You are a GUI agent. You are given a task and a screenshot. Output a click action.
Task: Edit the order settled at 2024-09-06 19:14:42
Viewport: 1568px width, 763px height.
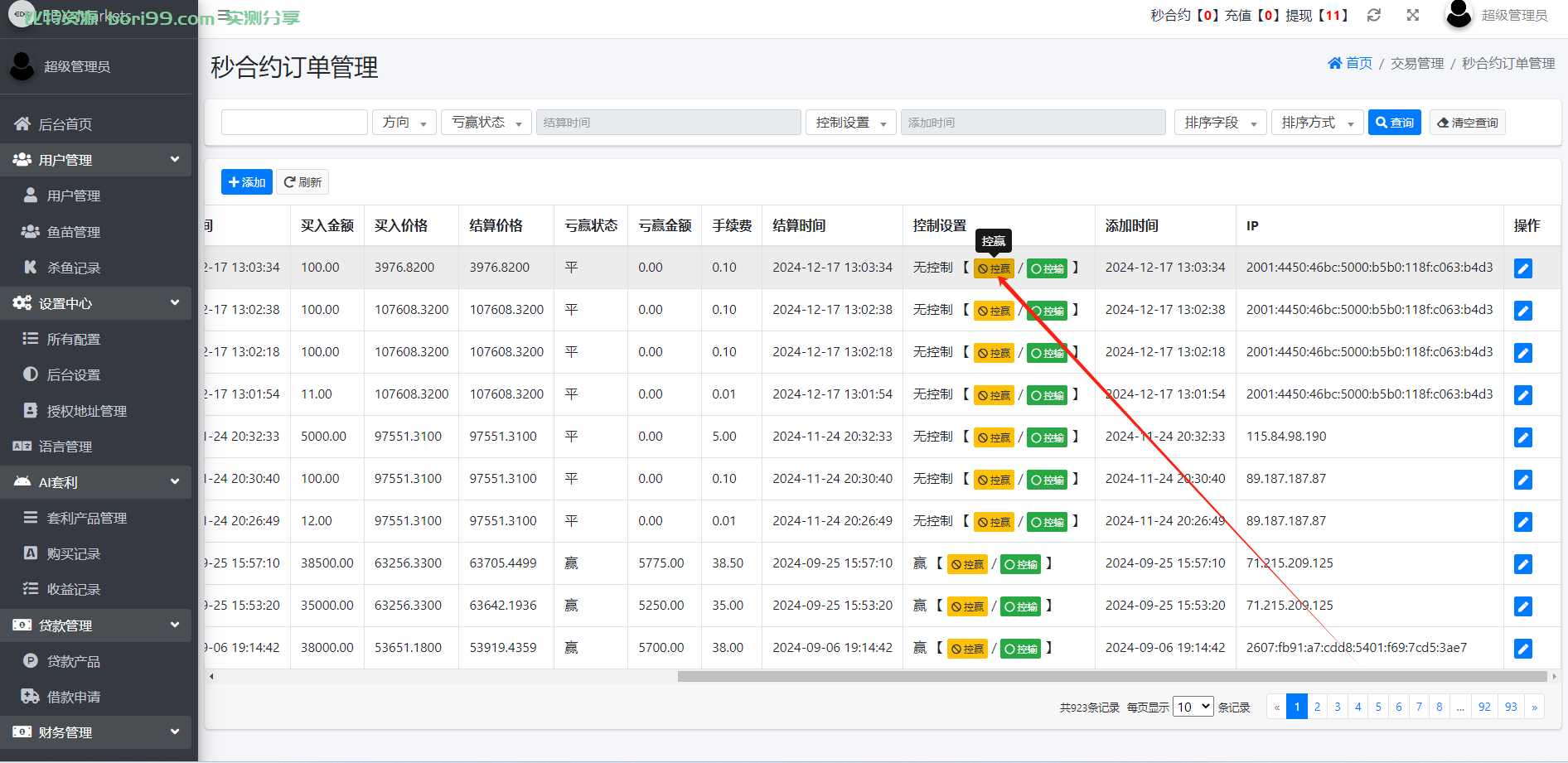1523,649
